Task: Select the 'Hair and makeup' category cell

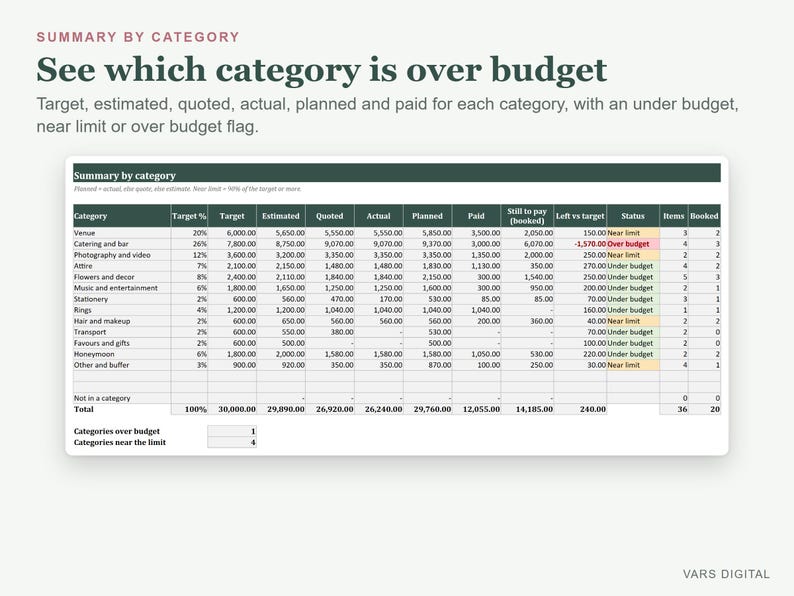Action: coord(122,321)
